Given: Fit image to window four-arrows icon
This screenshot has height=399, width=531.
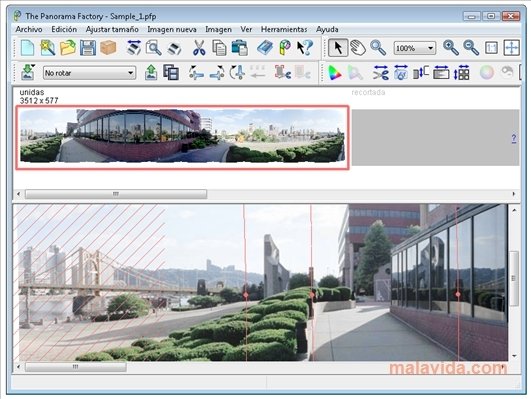Looking at the screenshot, I should (x=511, y=48).
